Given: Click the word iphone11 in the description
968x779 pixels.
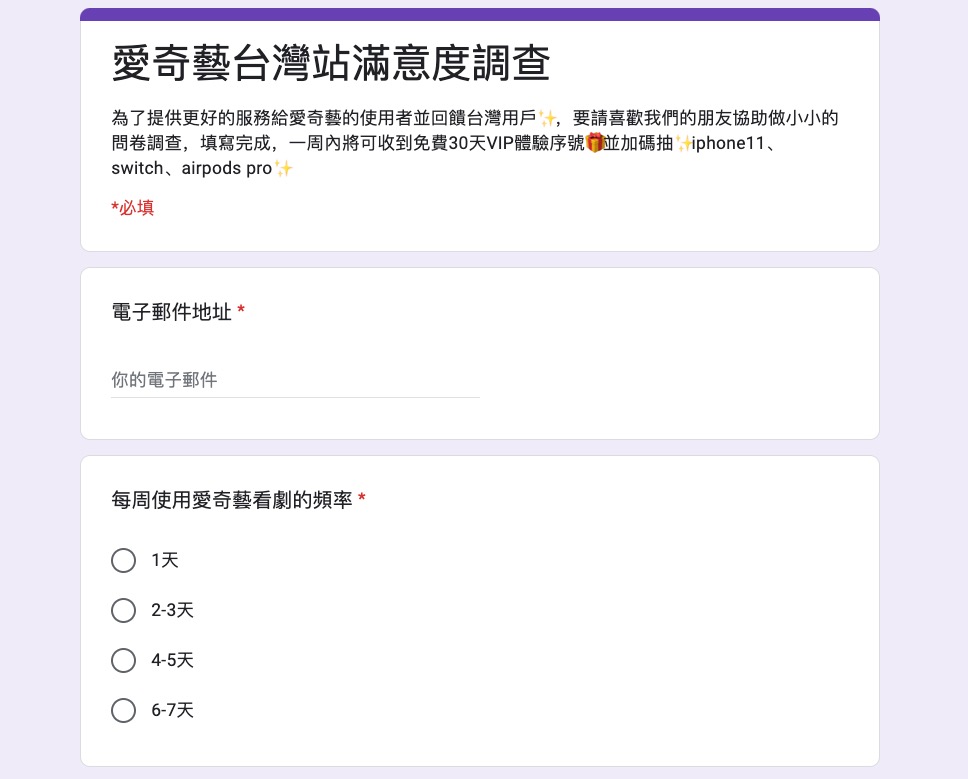Looking at the screenshot, I should 728,143.
